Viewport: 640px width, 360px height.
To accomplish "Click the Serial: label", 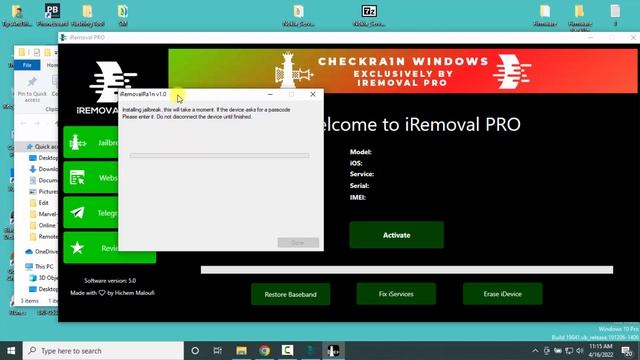I will pos(359,186).
